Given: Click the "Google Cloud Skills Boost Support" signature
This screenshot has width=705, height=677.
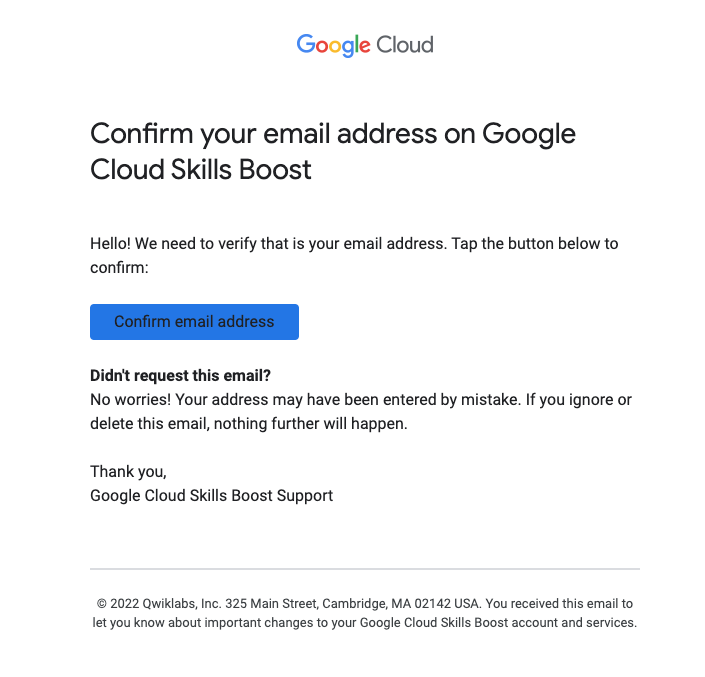Looking at the screenshot, I should (x=211, y=495).
